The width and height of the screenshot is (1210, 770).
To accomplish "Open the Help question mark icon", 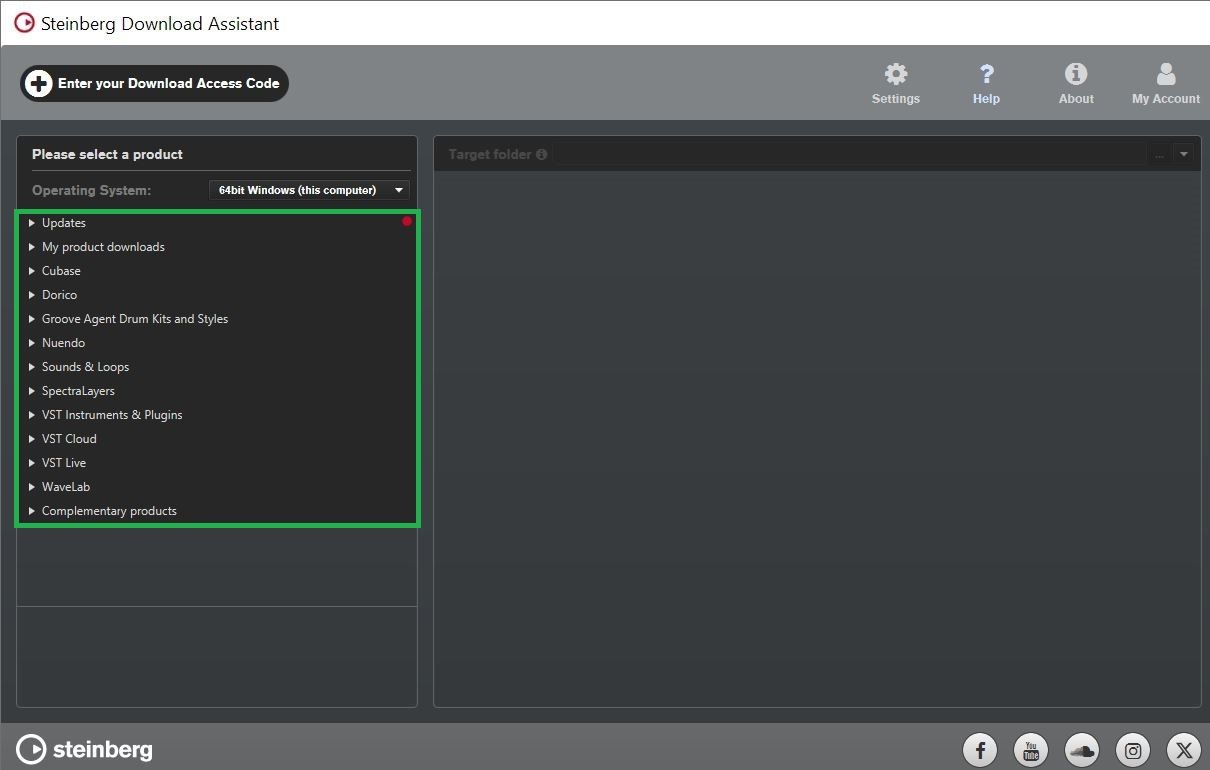I will click(987, 74).
